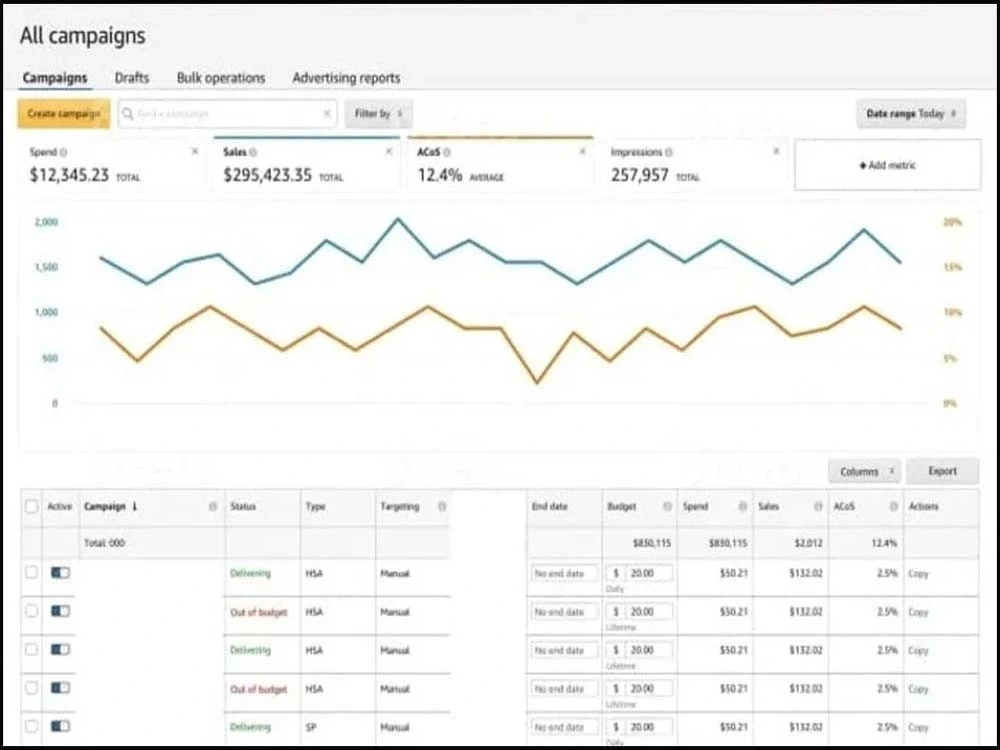Clear the campaign search box with X
Image resolution: width=1000 pixels, height=750 pixels.
click(x=327, y=114)
